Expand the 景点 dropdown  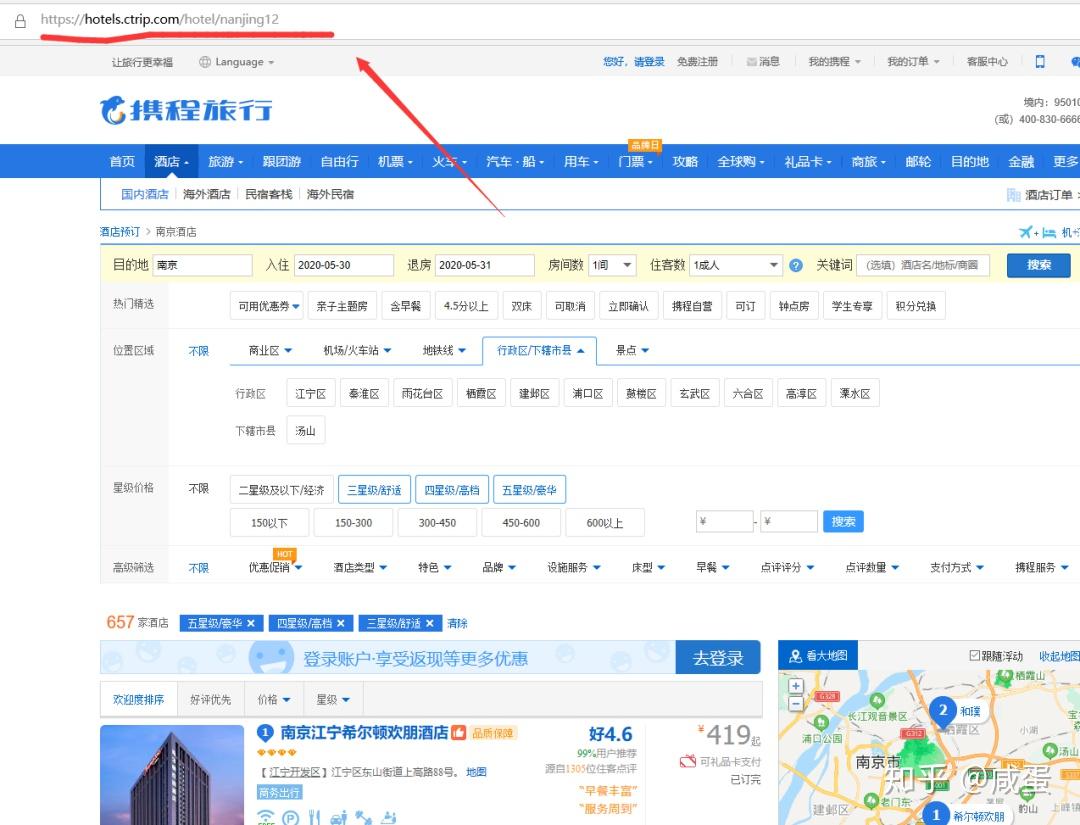click(x=632, y=351)
